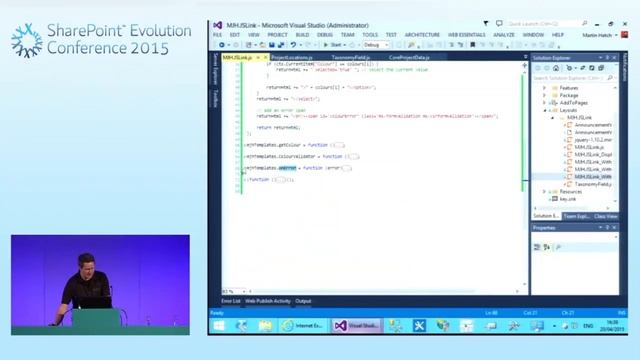
Task: Open the ARCHITECTURE menu
Action: click(422, 35)
